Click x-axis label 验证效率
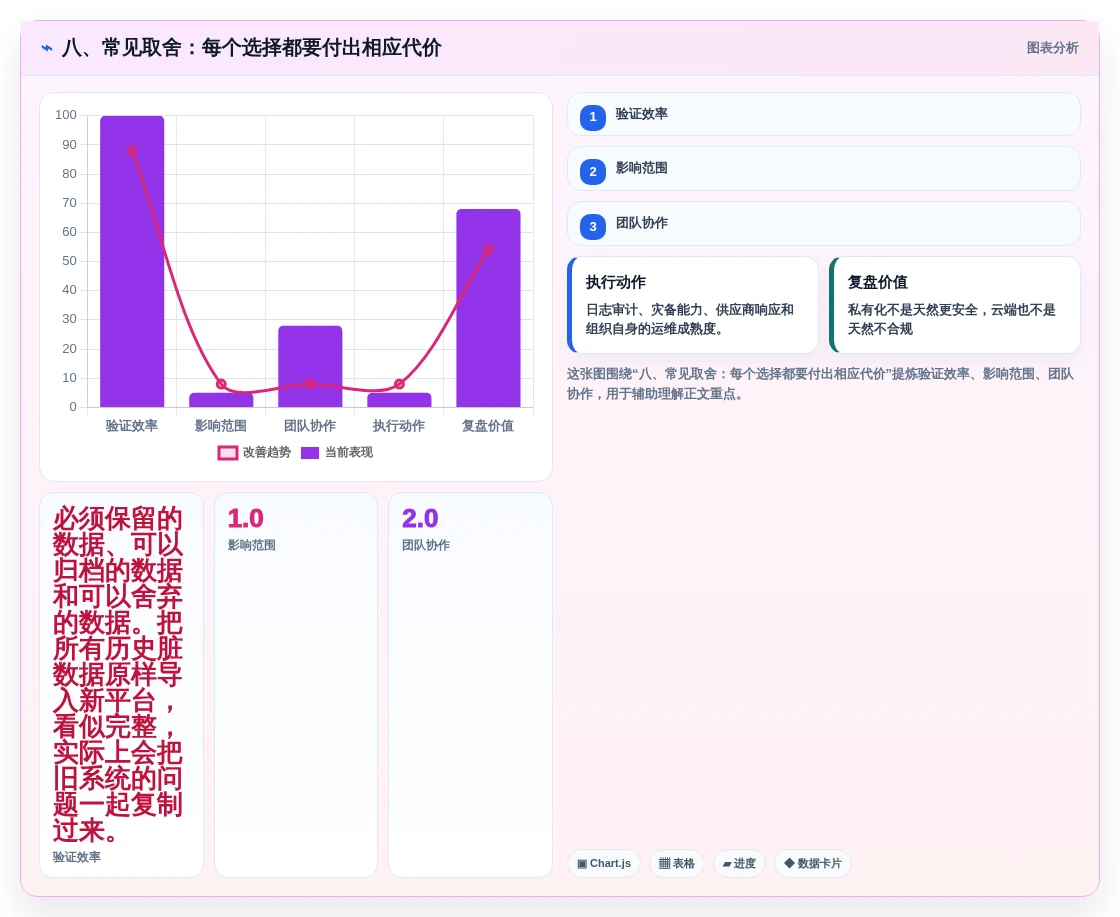 pos(132,426)
